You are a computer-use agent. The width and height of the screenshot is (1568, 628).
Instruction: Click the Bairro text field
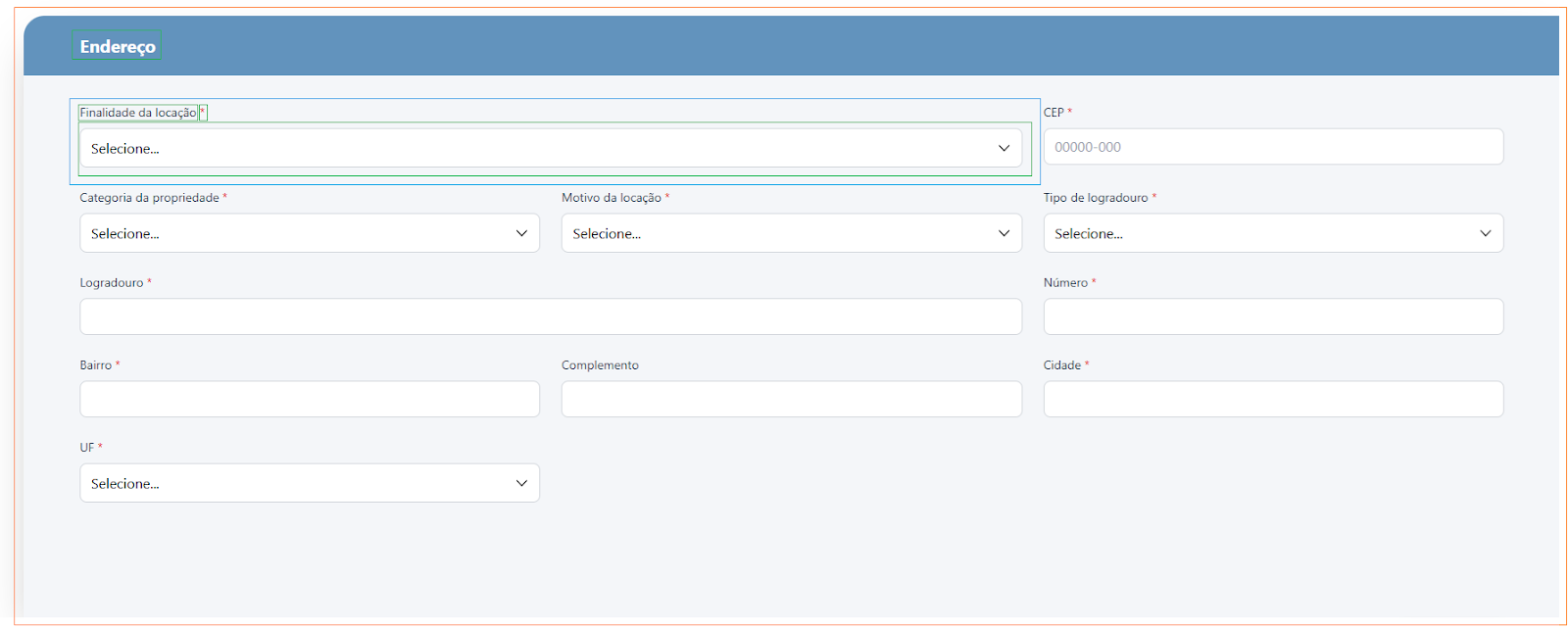point(309,400)
